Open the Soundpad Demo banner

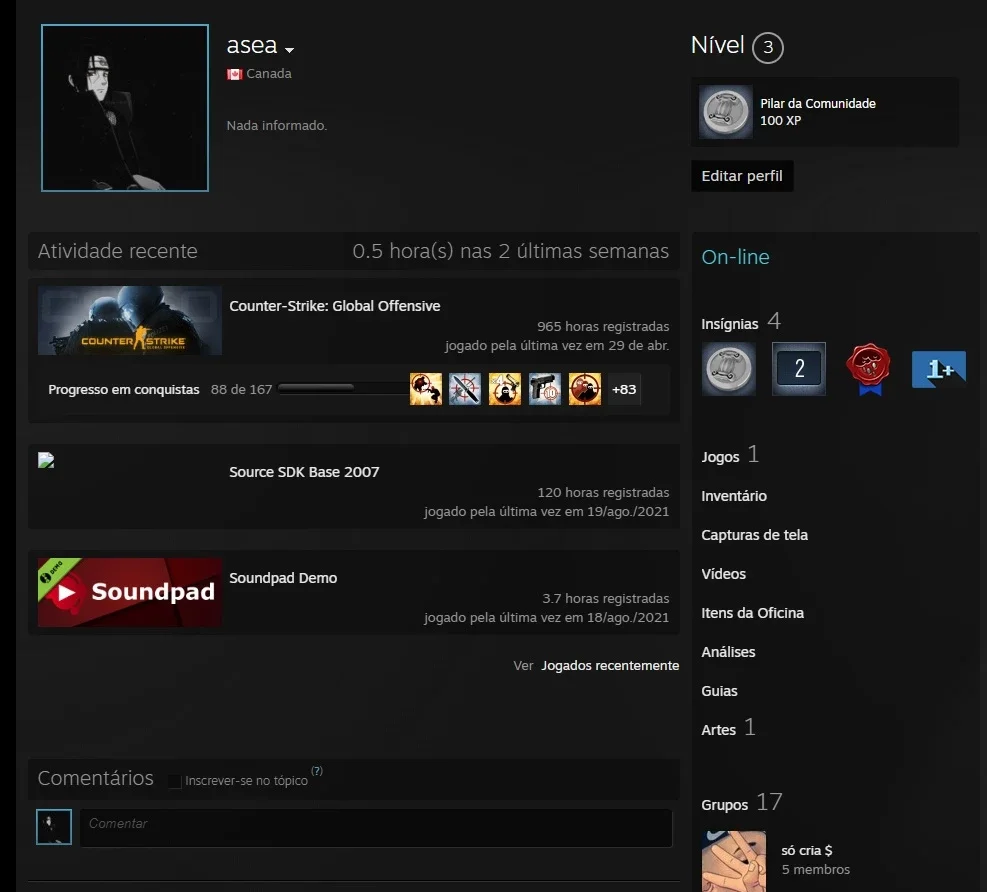130,592
